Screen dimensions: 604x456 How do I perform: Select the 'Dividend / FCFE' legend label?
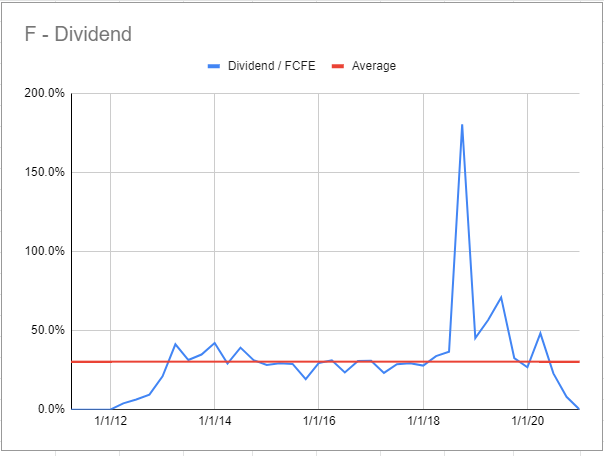272,66
